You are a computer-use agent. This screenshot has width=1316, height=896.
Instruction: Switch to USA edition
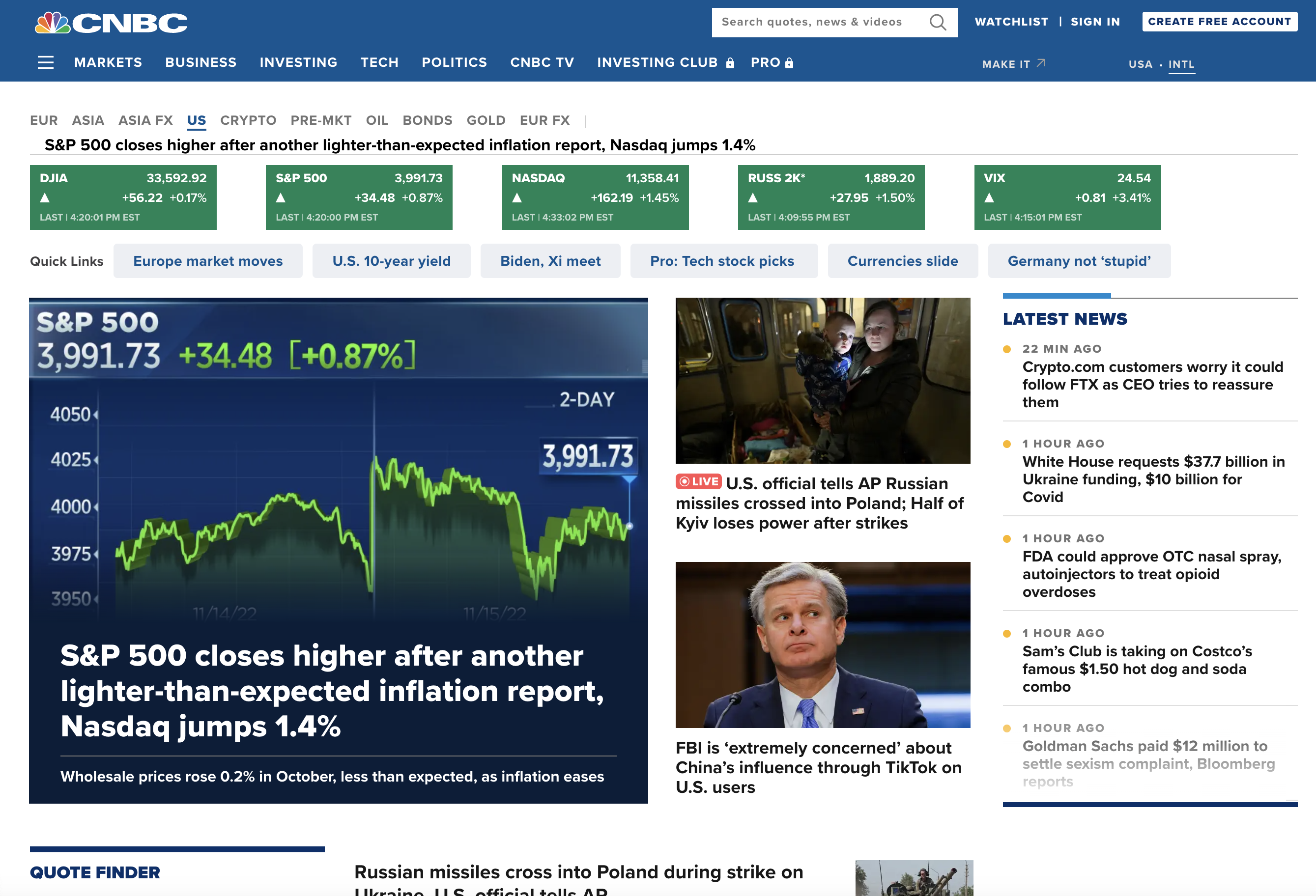(x=1140, y=64)
